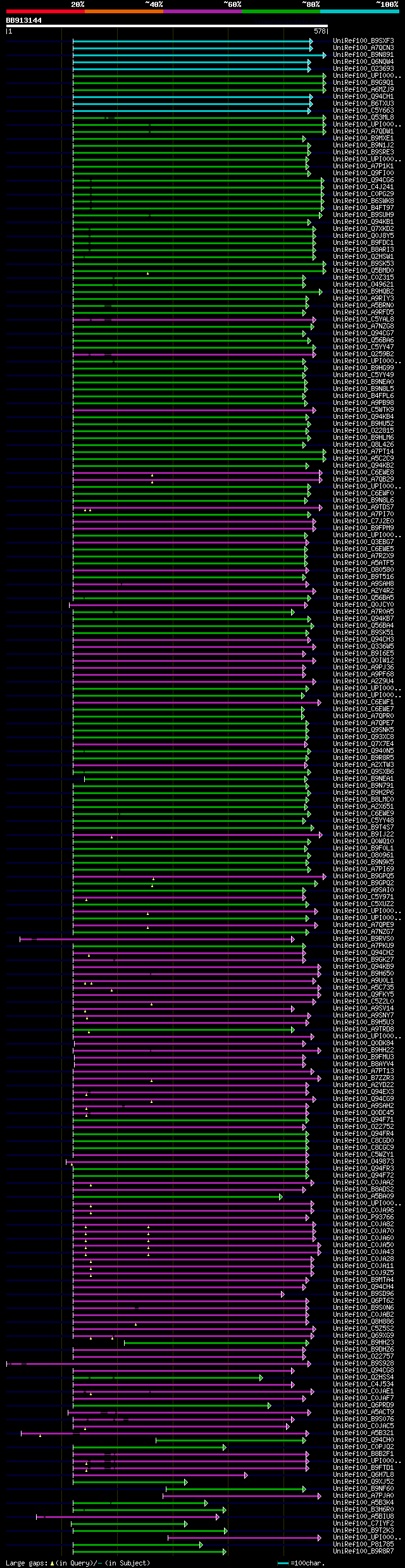The width and height of the screenshot is (405, 1568).
Task: Click the UniRef100_Q6PRD9 label
Action: [x=363, y=1405]
